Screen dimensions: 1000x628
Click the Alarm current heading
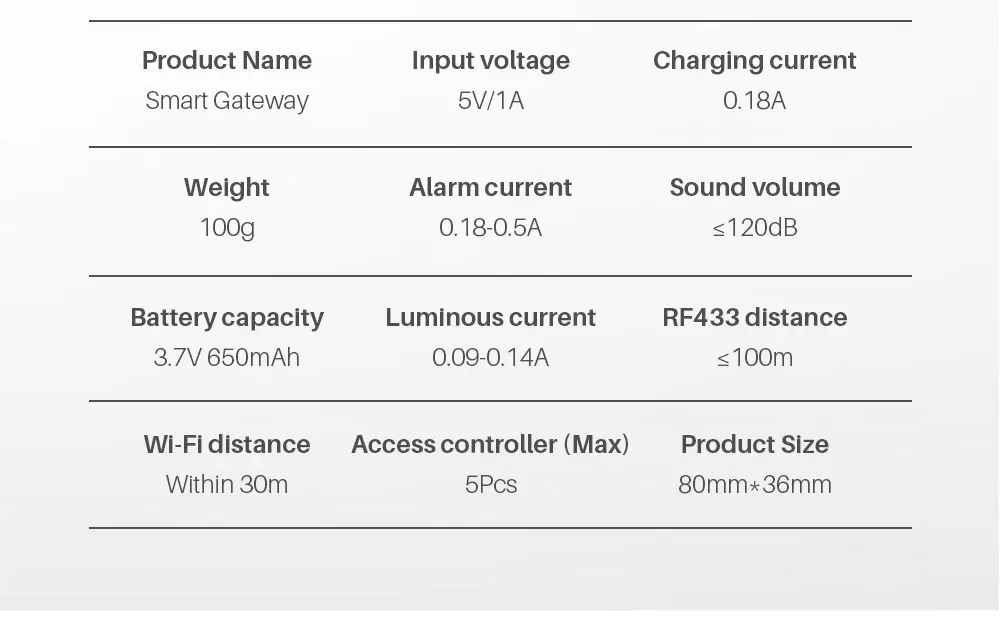pos(490,187)
